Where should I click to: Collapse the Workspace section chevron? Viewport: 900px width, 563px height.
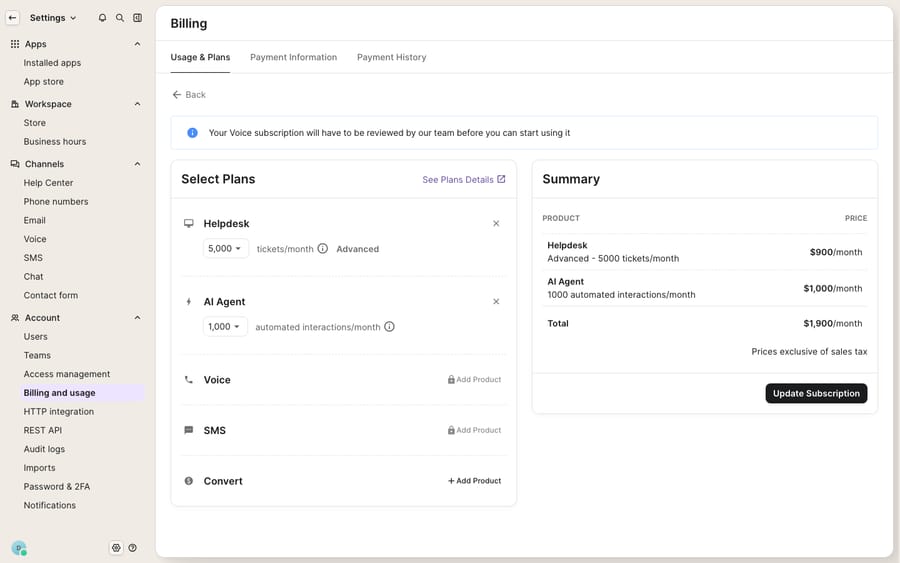pos(137,104)
